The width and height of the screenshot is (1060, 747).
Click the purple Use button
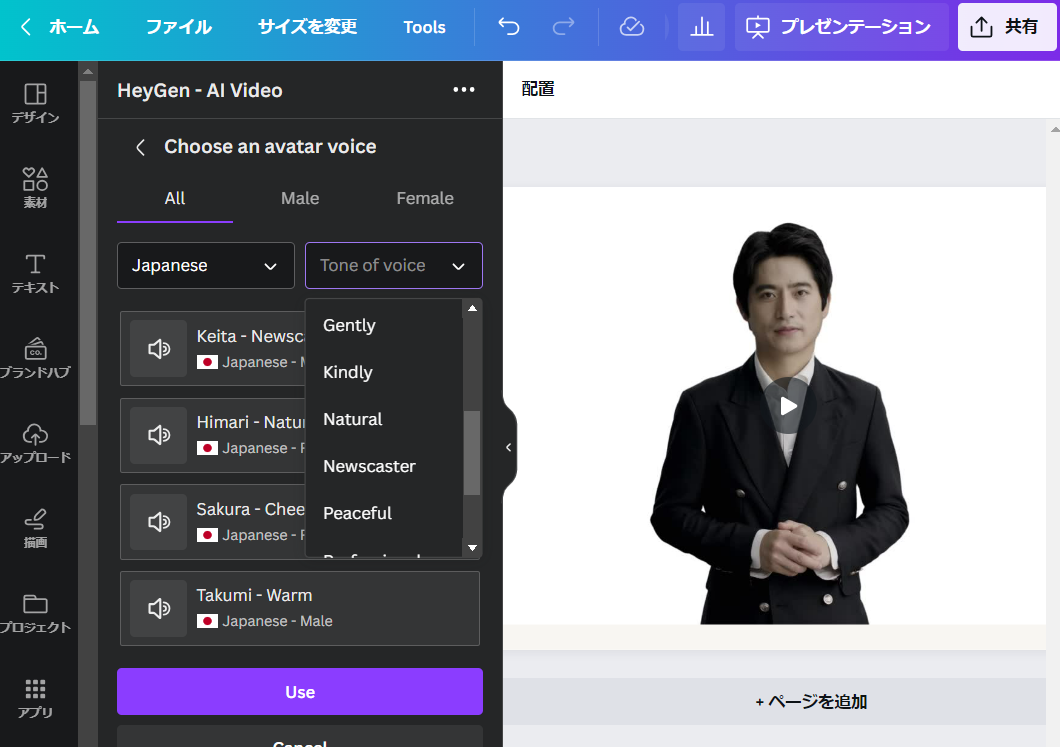[300, 692]
